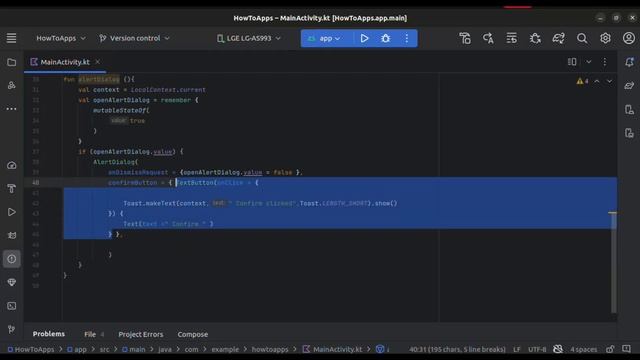Open the App Quality Insights icon
The height and width of the screenshot is (360, 640).
click(11, 282)
